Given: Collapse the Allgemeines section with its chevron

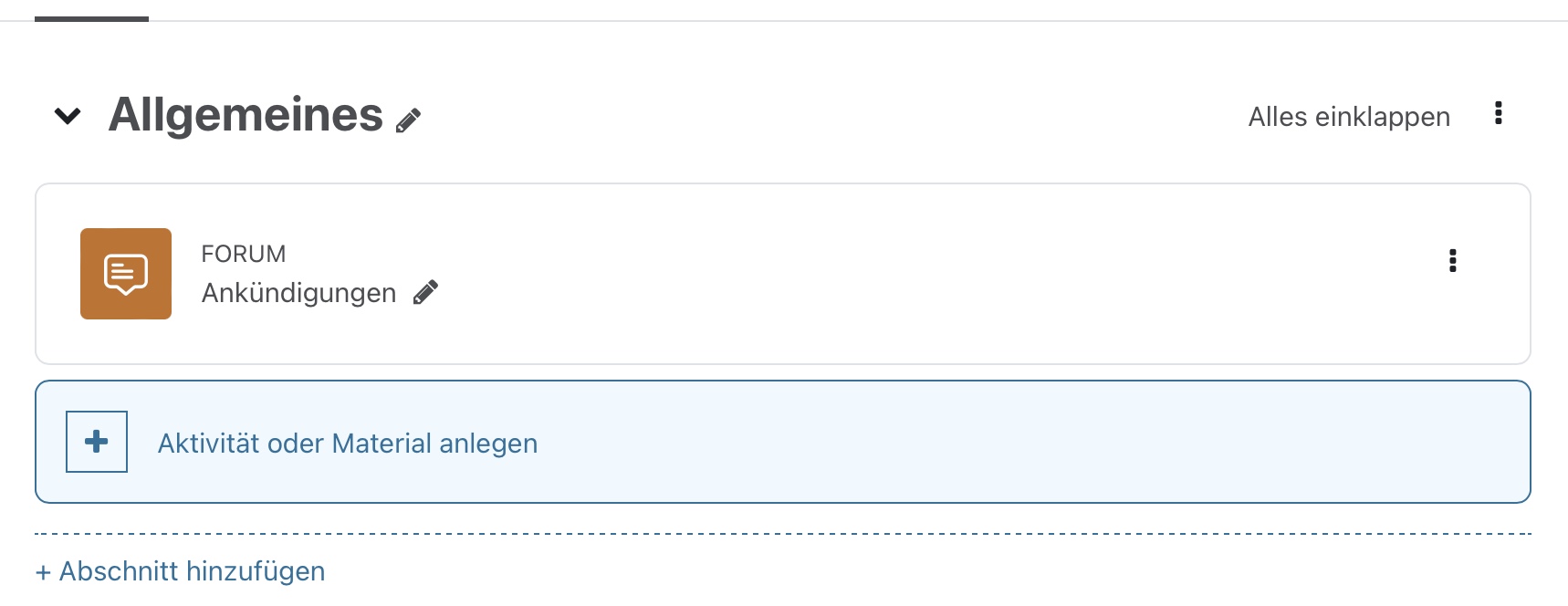Looking at the screenshot, I should tap(67, 116).
